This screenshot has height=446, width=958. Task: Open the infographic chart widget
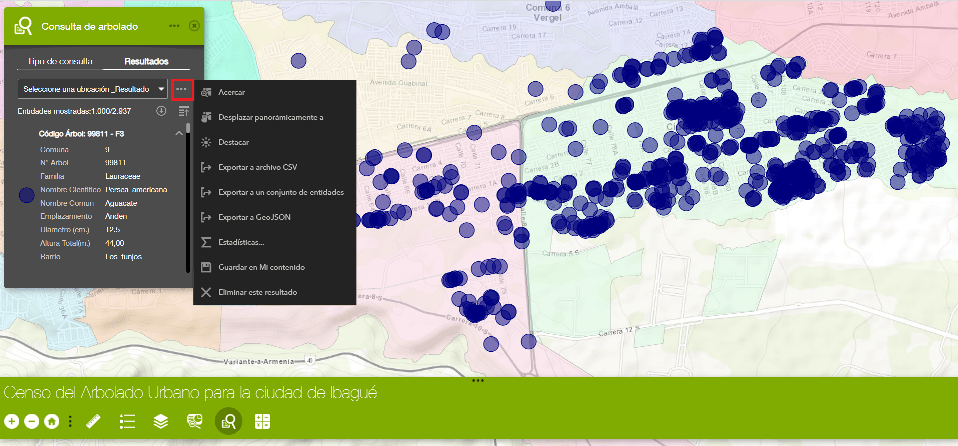[x=194, y=422]
